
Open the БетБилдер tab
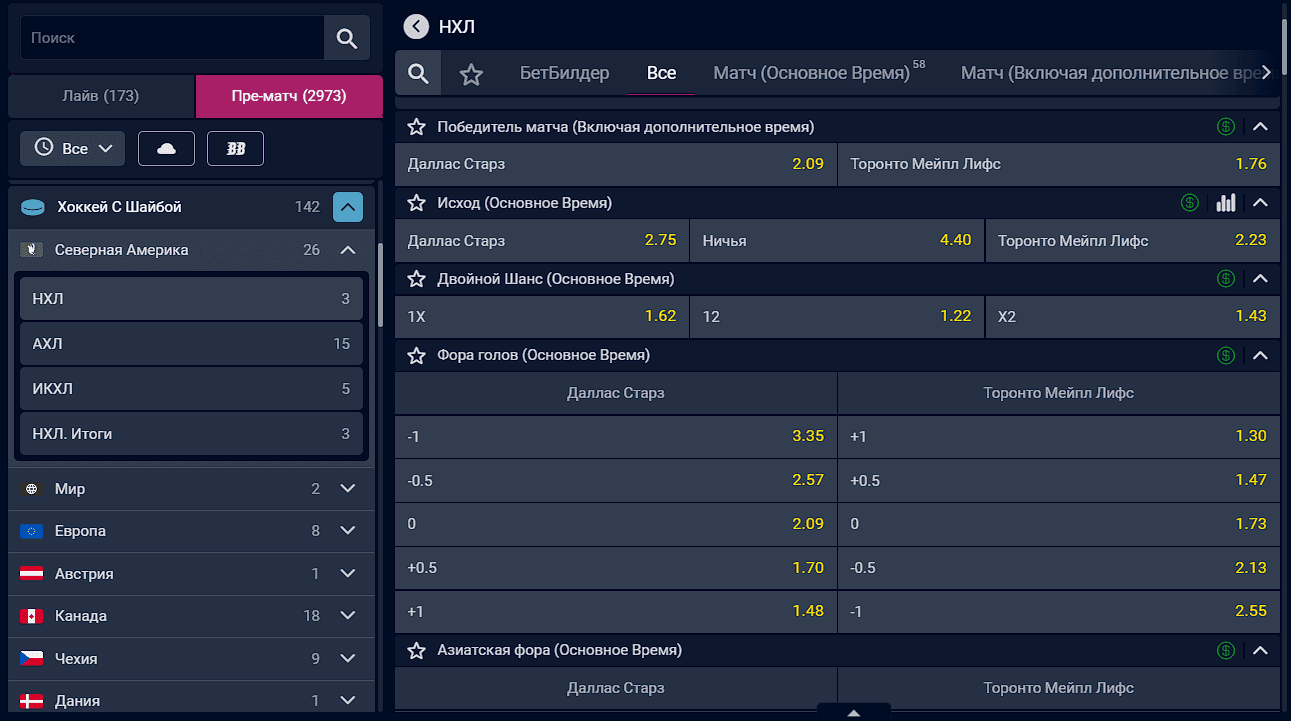(x=565, y=73)
